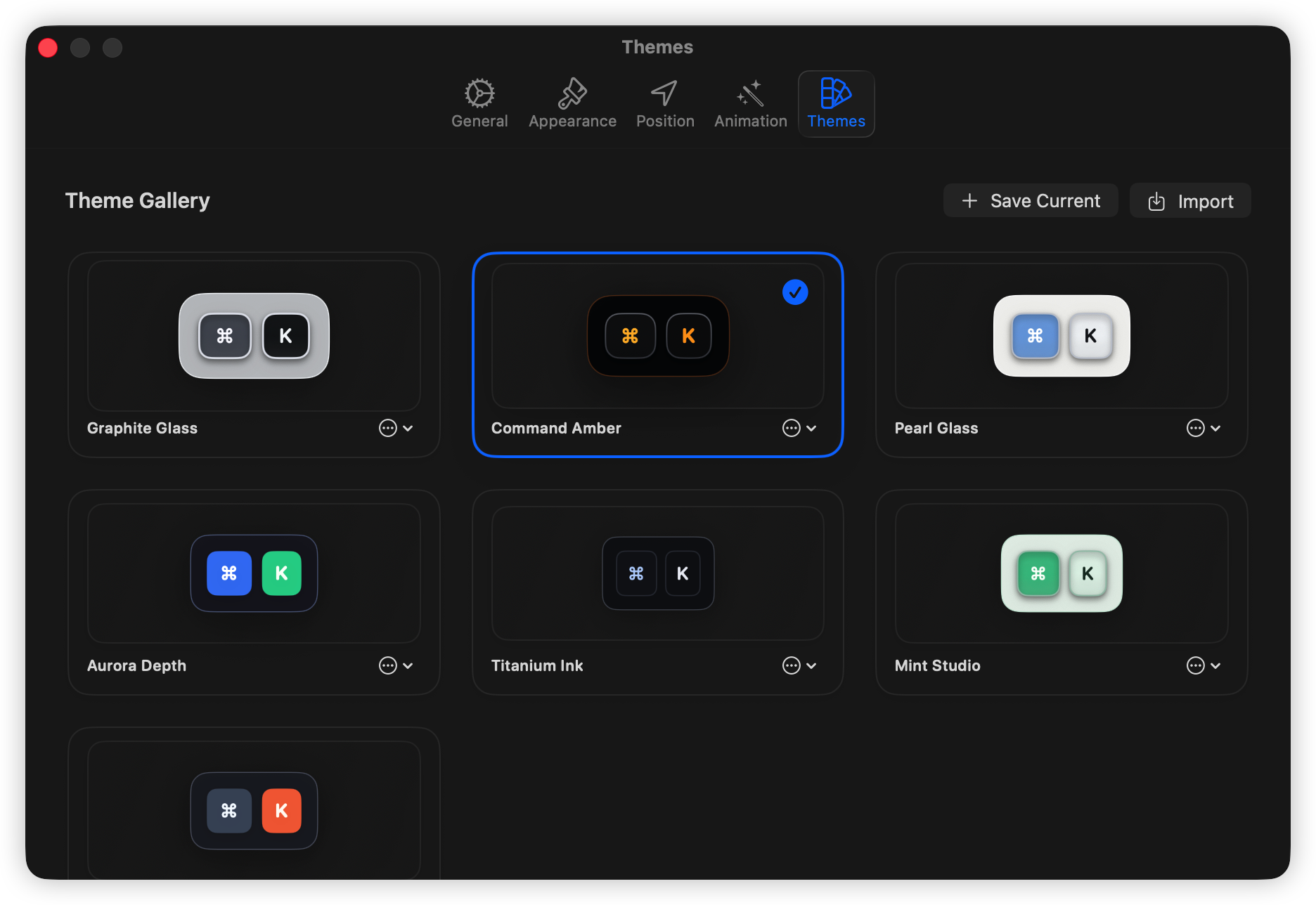This screenshot has height=905, width=1316.
Task: Open more options icon for Graphite Glass
Action: click(x=388, y=428)
